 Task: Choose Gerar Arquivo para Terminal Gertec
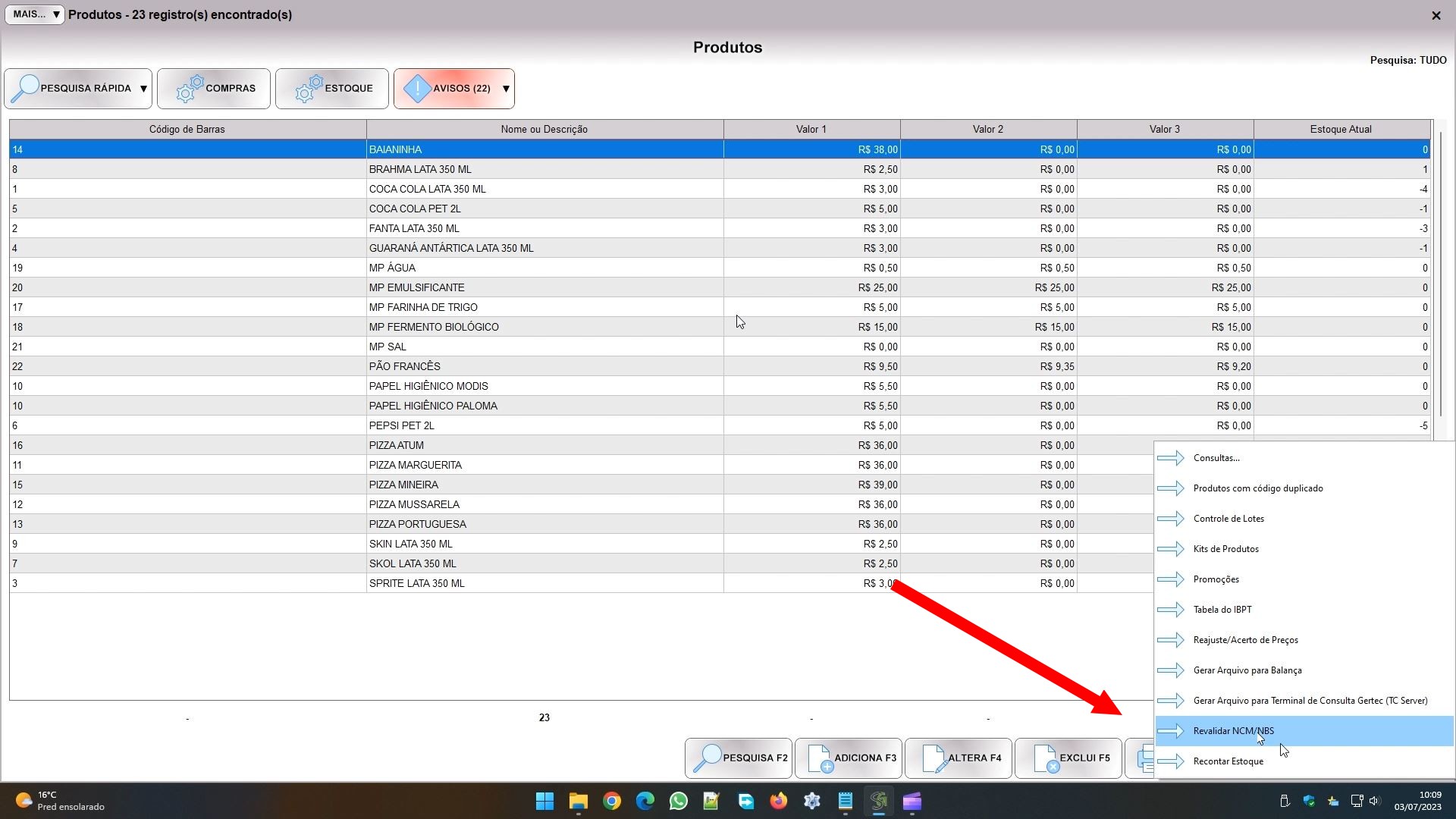(1304, 701)
